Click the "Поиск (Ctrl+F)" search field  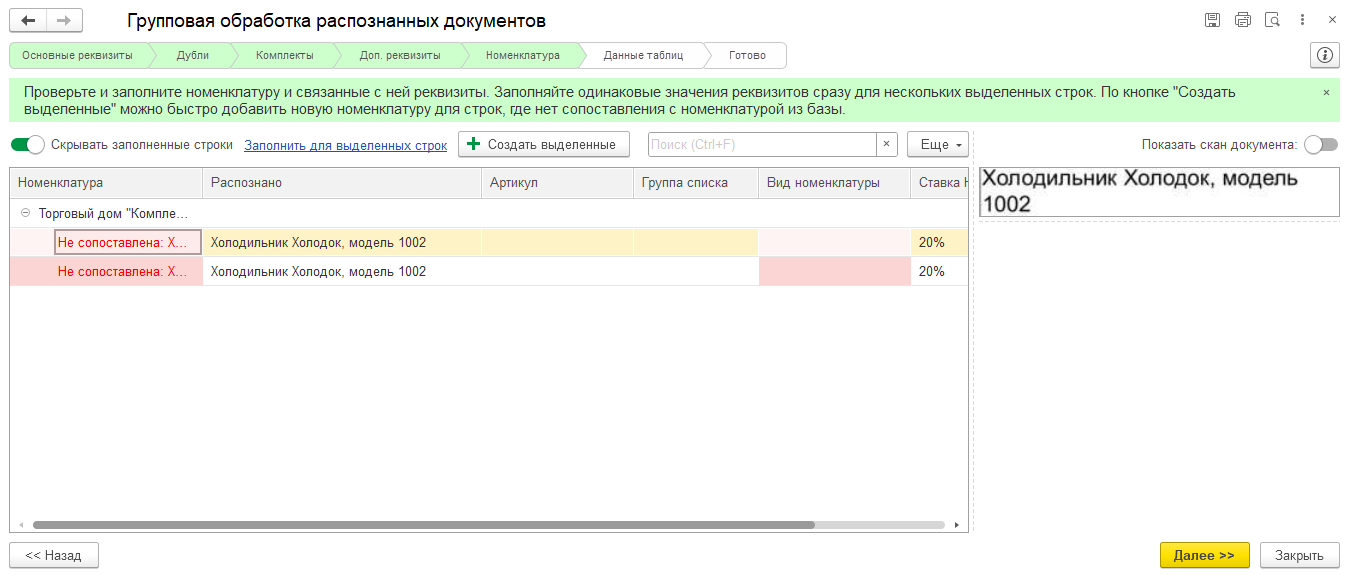[x=762, y=145]
